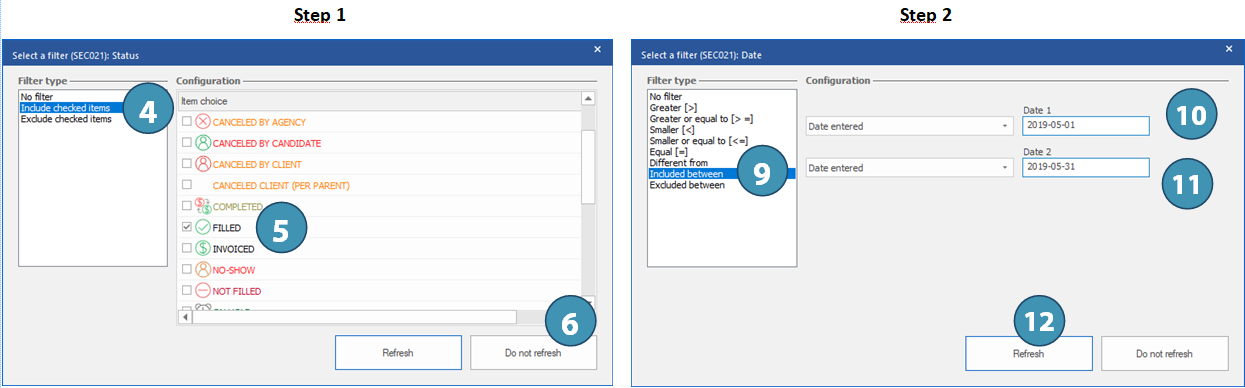Select Smaller or equal to filter type

[722, 140]
